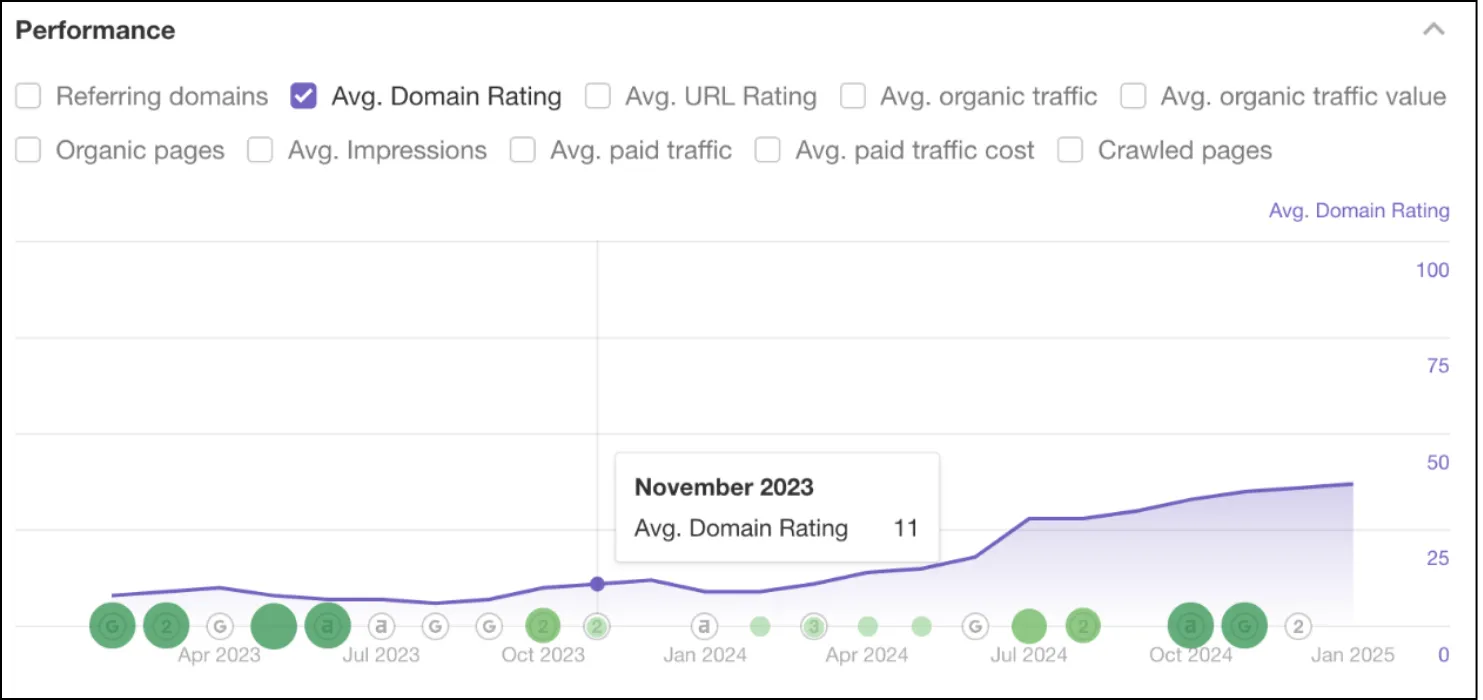Click the large green 'a' marker above Oct 2024

(x=1191, y=627)
